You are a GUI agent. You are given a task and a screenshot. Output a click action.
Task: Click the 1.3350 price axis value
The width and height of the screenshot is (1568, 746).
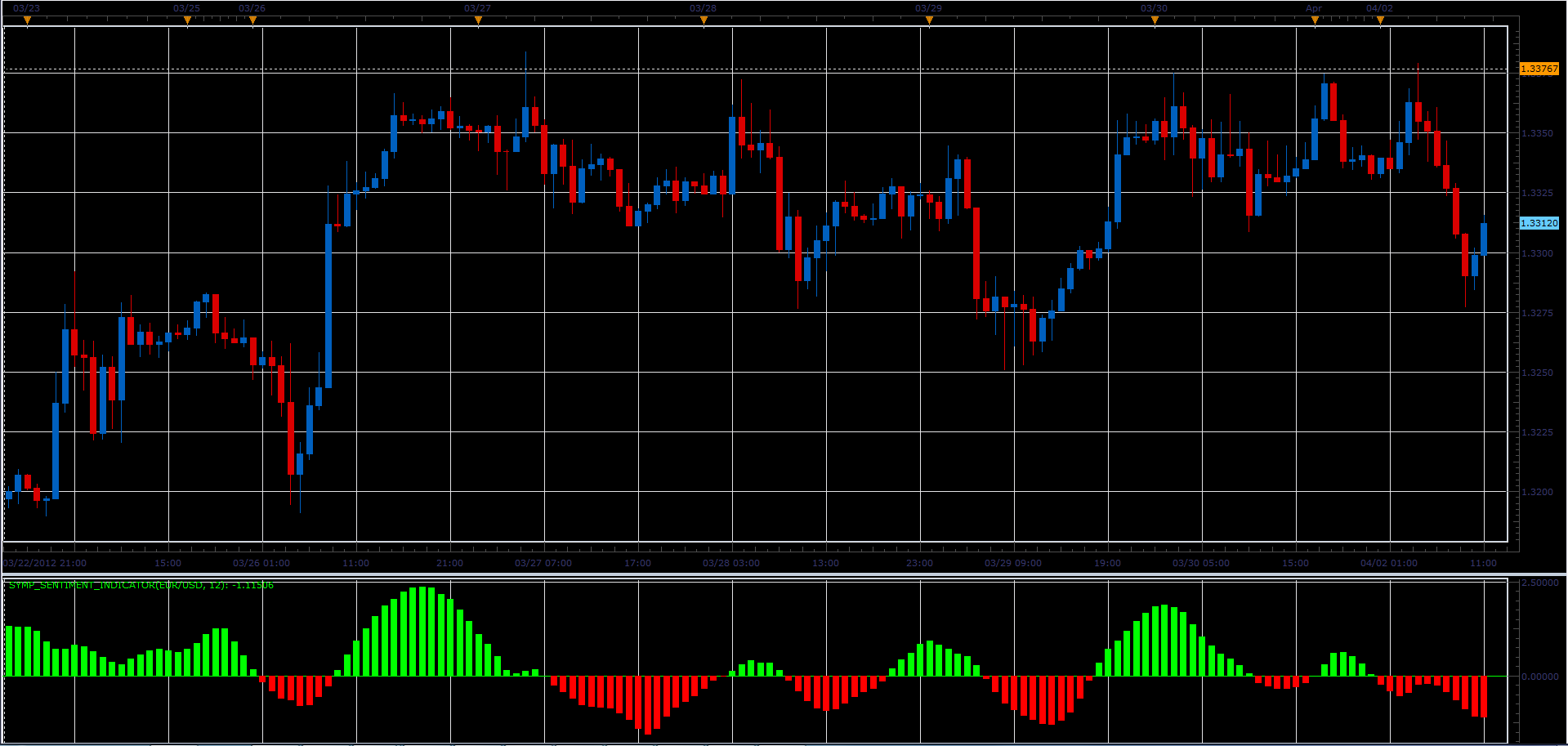pyautogui.click(x=1537, y=133)
